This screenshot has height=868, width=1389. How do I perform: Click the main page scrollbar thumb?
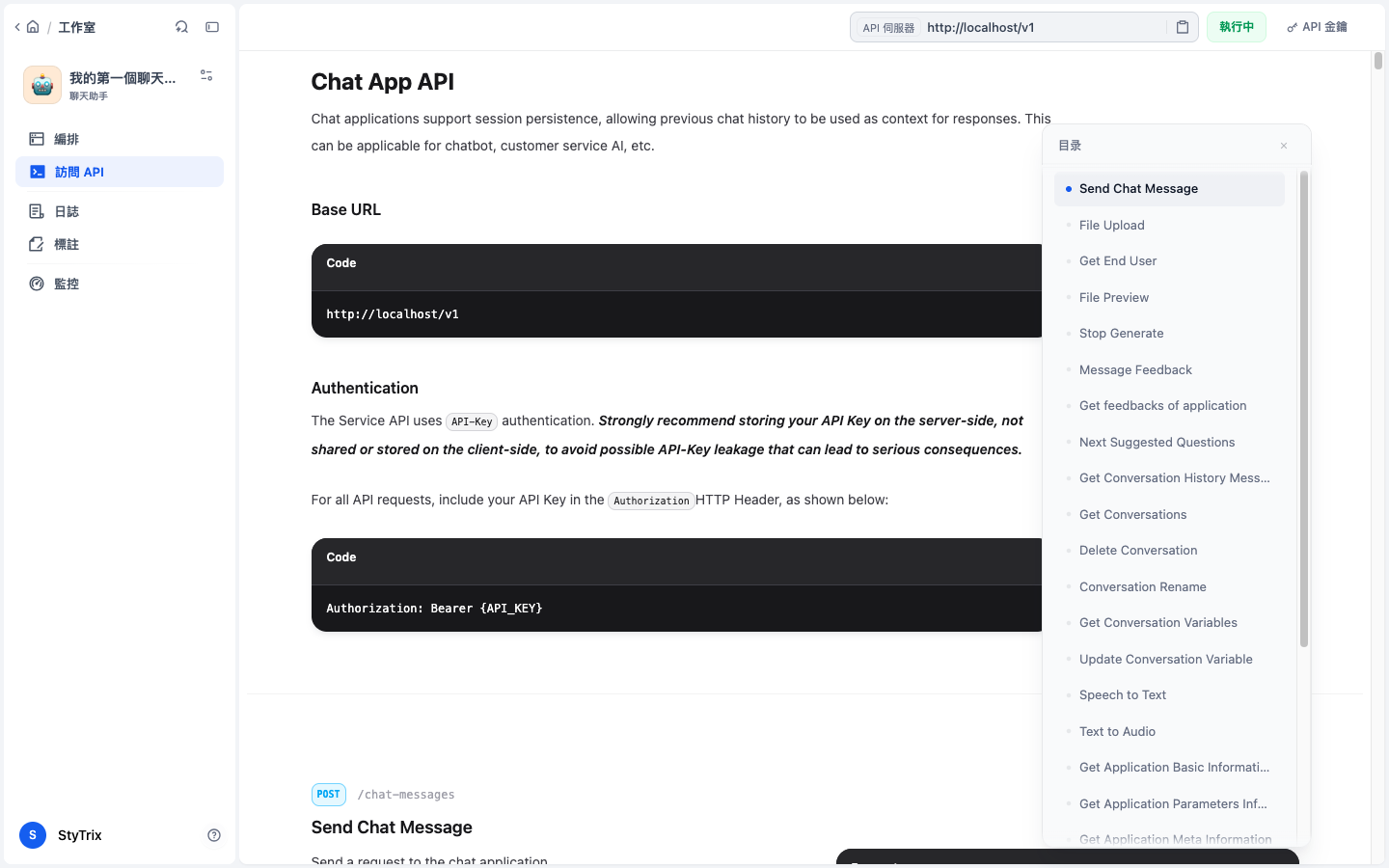click(1378, 60)
